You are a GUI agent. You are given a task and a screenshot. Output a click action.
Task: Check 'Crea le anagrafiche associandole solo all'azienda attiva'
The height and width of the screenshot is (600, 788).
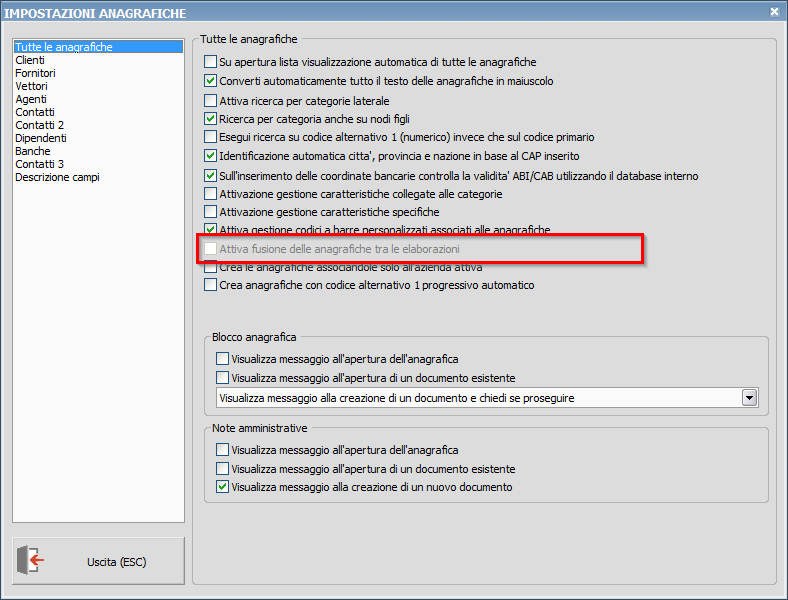211,267
